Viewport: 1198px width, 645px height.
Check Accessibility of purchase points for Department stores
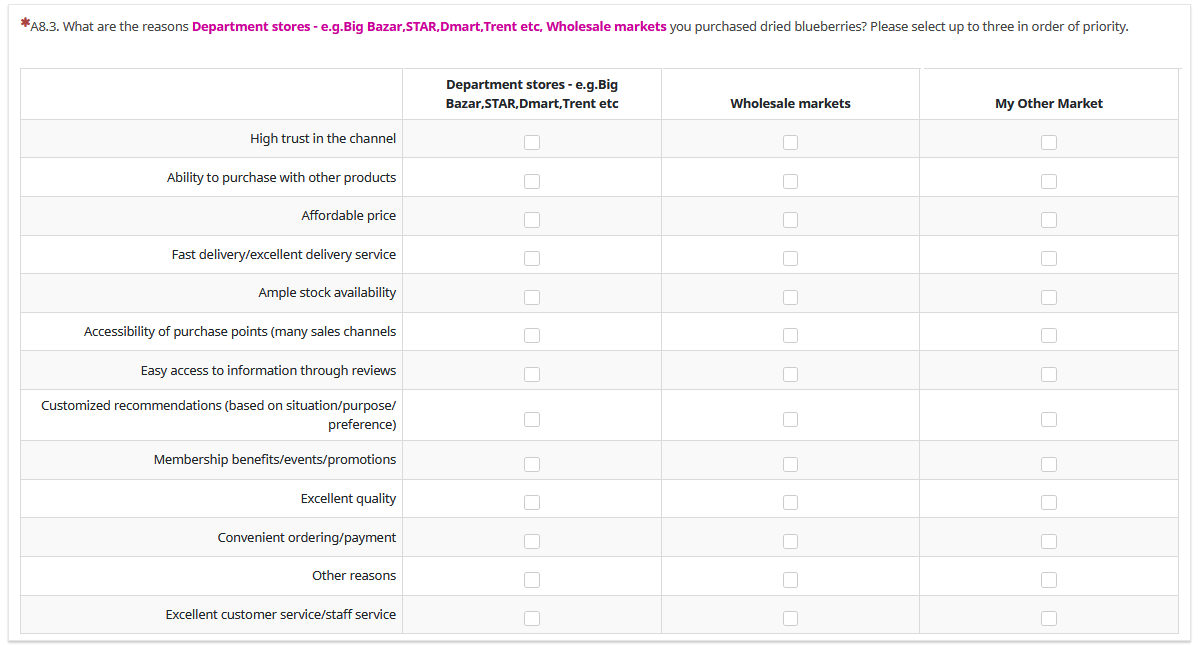(x=532, y=335)
